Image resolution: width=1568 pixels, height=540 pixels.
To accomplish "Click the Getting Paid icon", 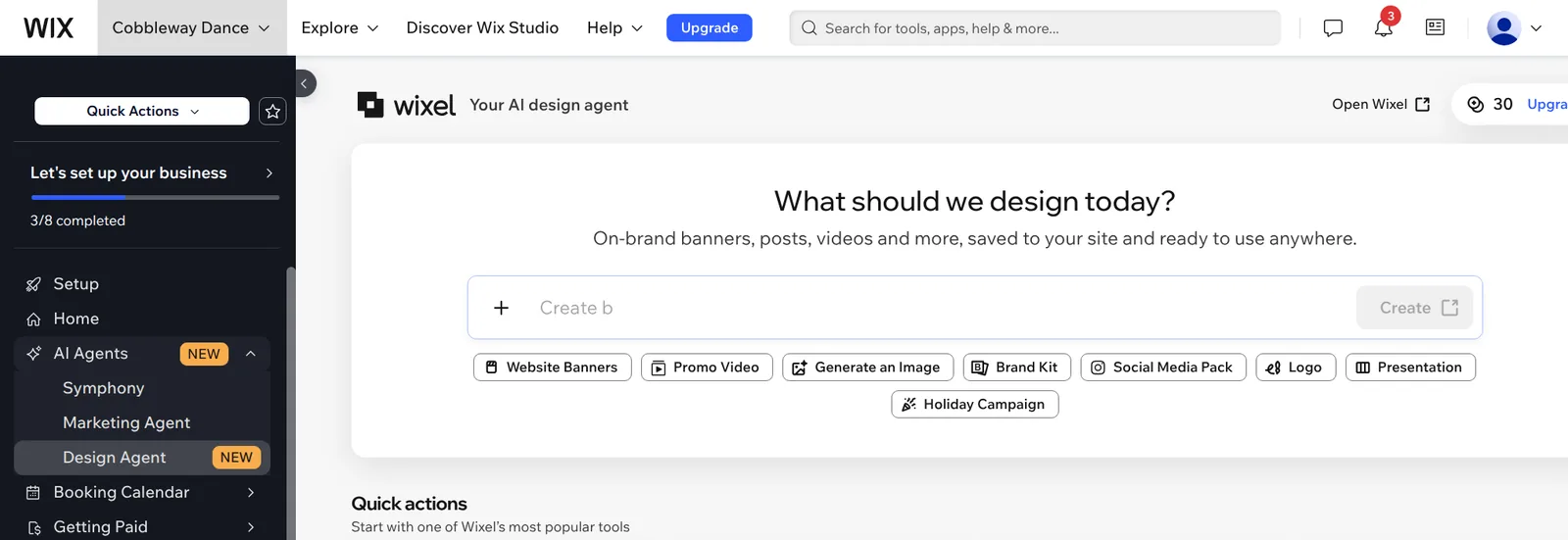I will click(x=33, y=527).
